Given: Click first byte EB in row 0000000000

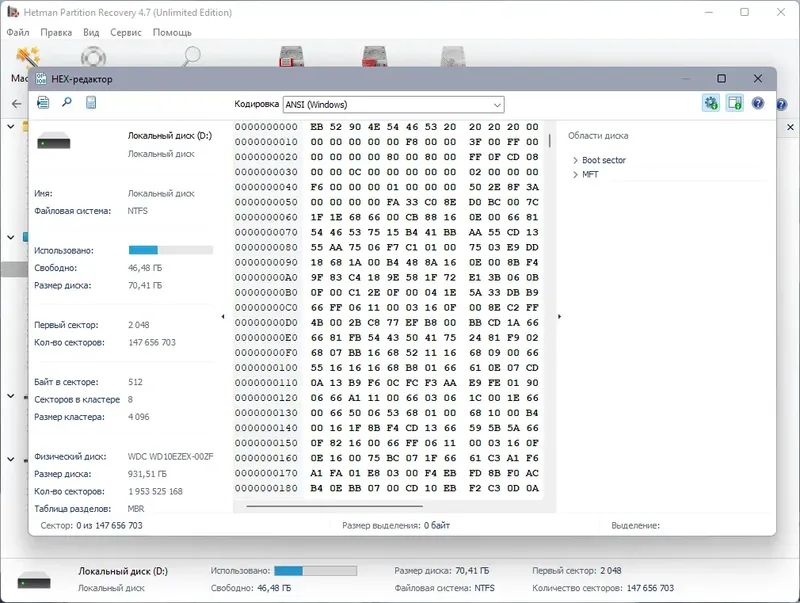Looking at the screenshot, I should [x=316, y=127].
